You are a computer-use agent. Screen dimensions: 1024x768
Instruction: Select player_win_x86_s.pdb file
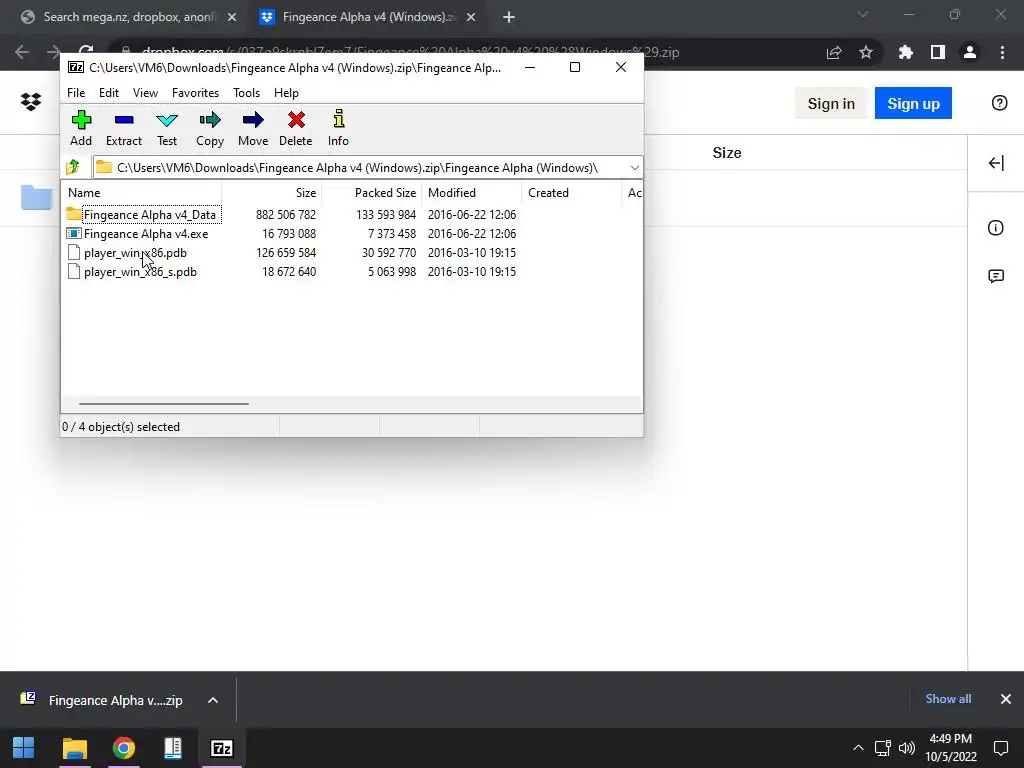click(140, 272)
